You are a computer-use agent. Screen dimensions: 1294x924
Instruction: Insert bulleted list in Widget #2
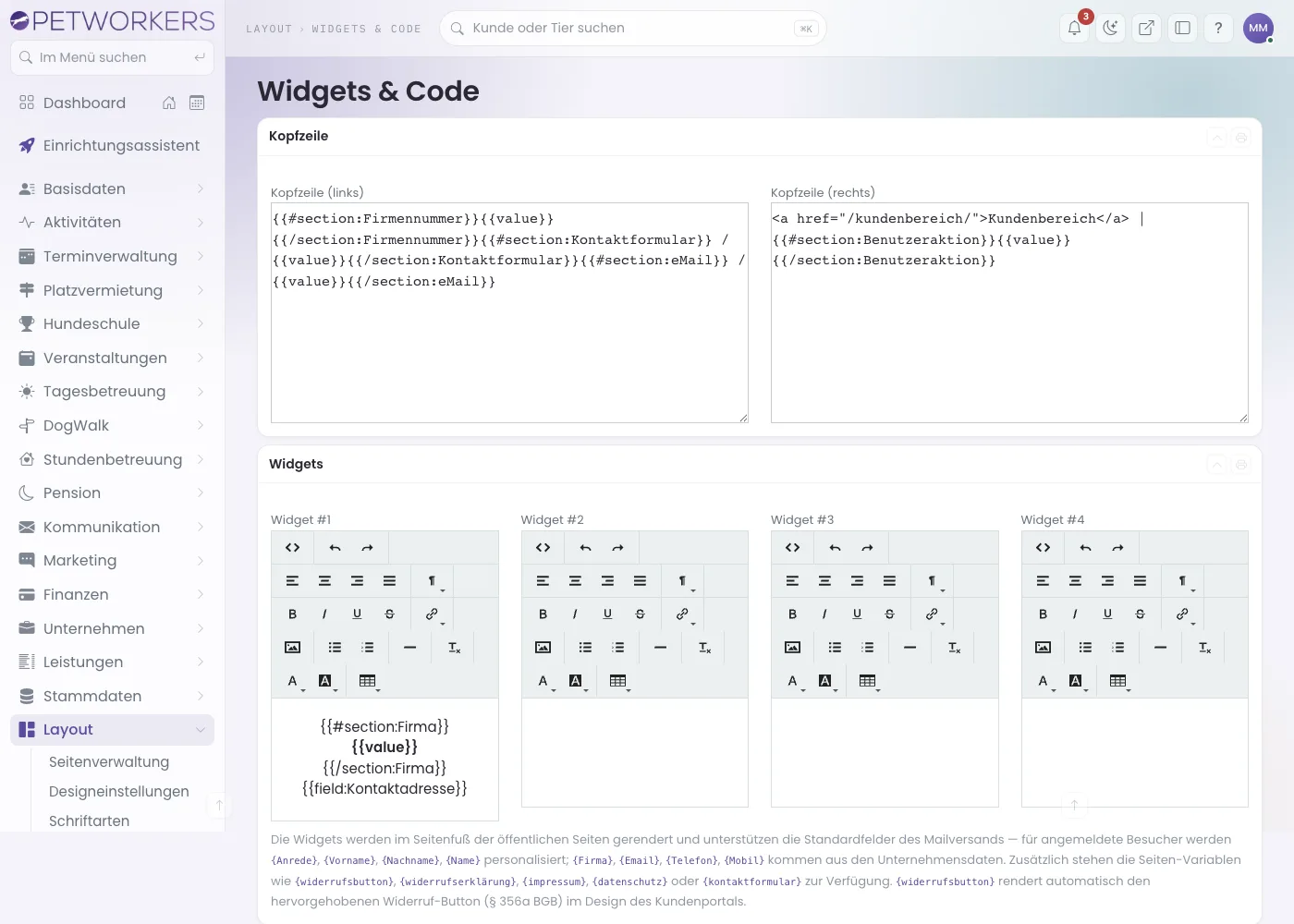585,648
